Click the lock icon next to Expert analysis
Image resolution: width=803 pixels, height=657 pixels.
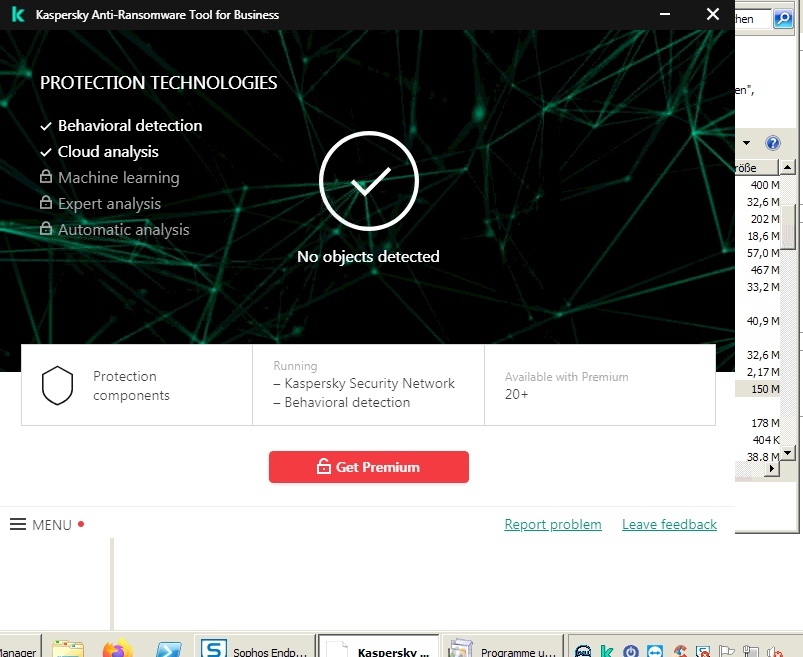[x=46, y=202]
